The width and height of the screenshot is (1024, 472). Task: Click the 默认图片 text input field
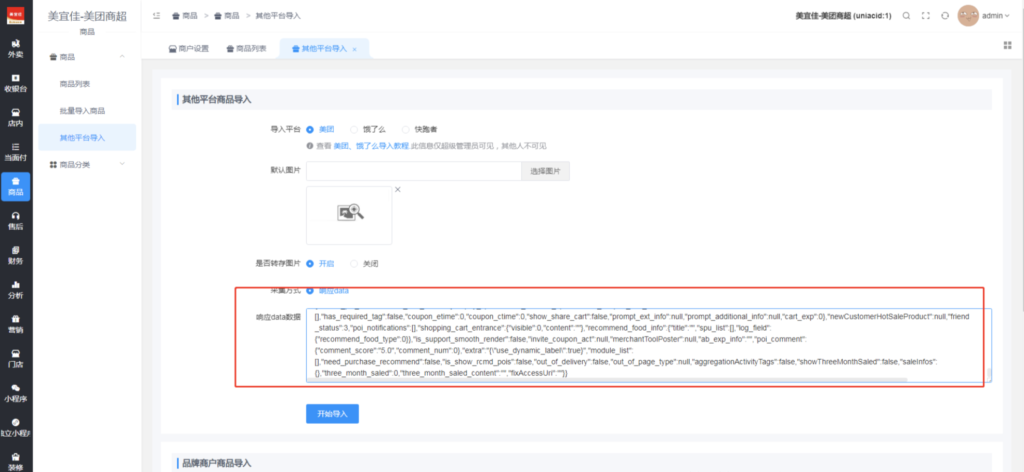[x=413, y=171]
